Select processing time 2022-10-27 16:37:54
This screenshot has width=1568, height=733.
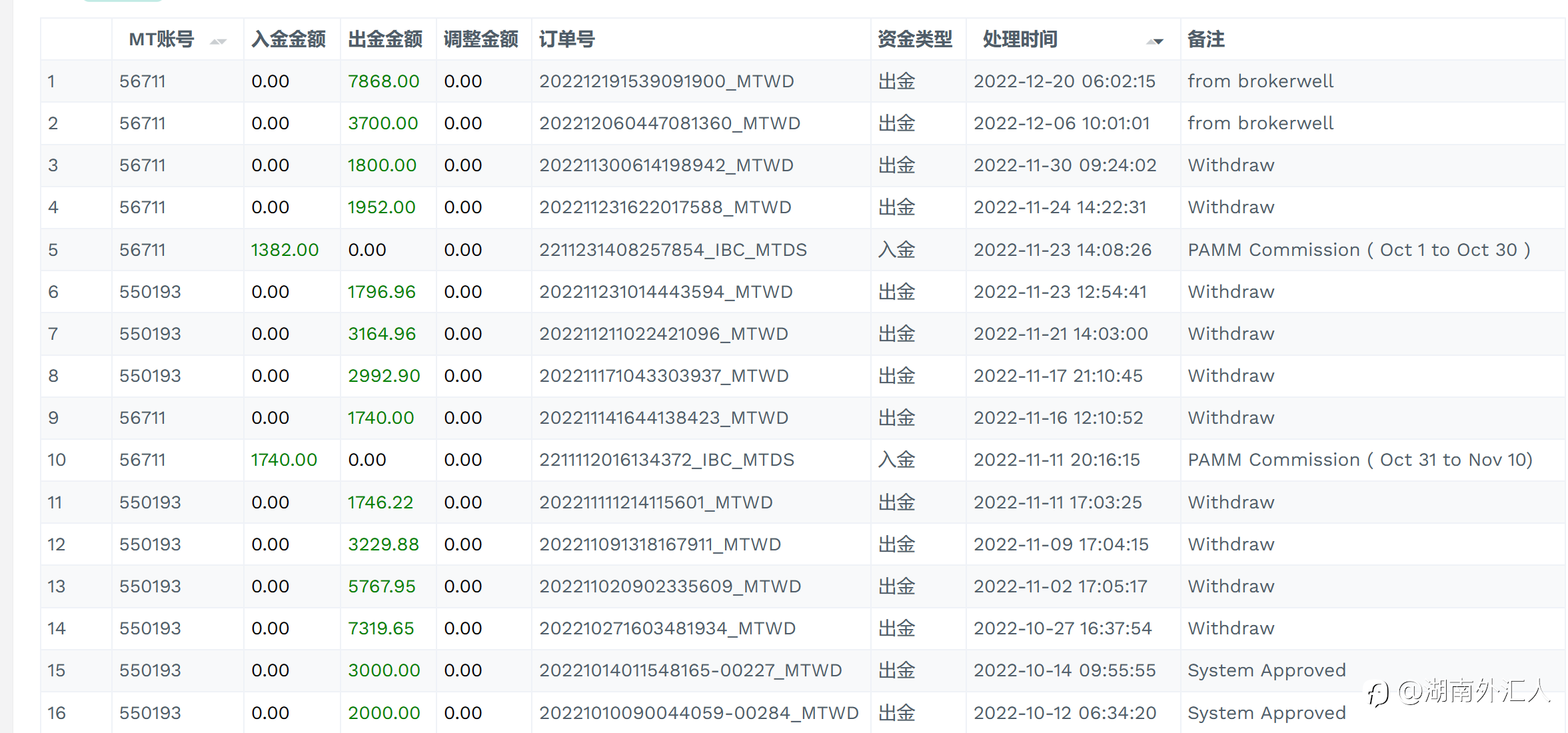[x=1062, y=628]
